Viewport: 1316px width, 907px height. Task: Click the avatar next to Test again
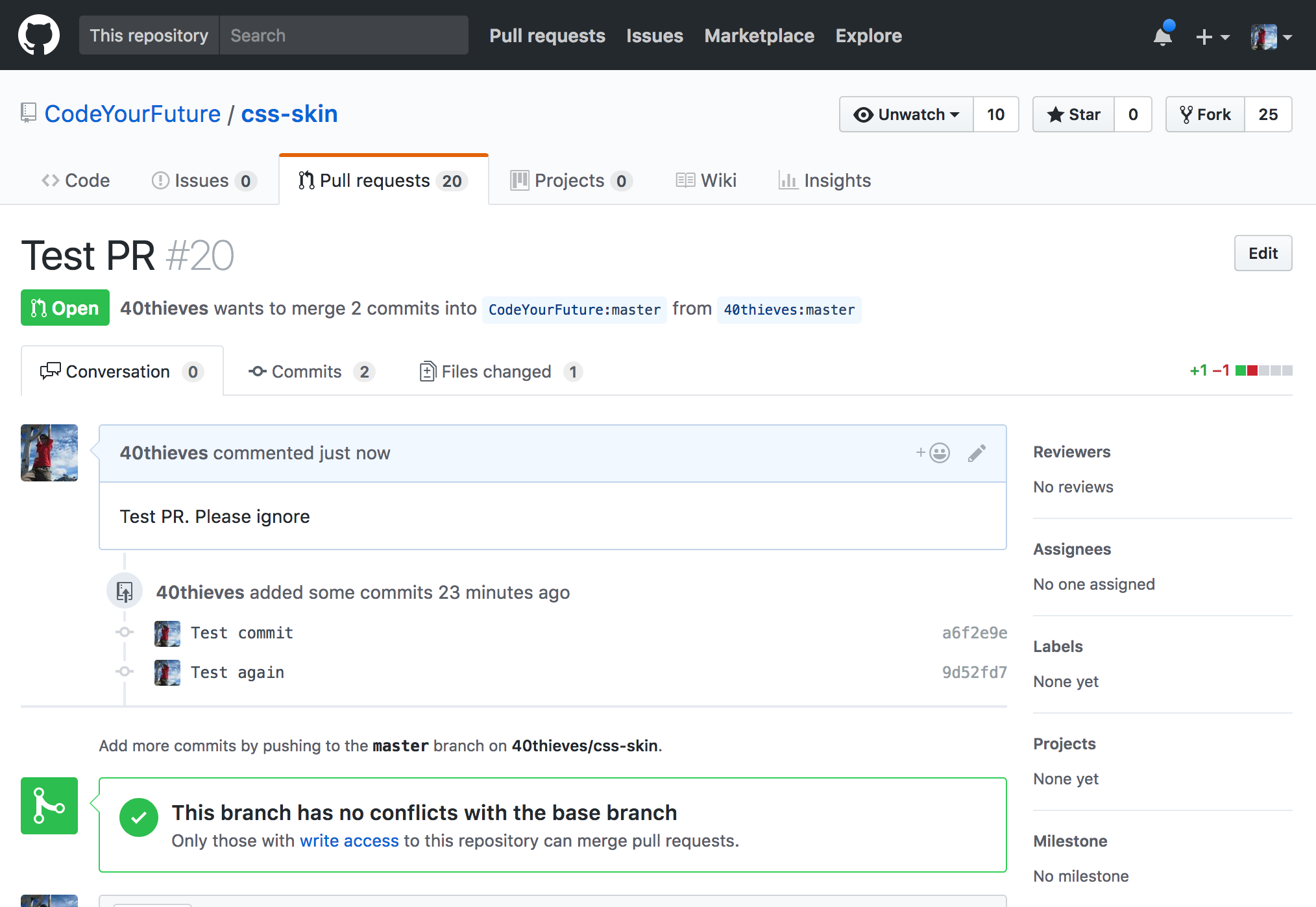[167, 673]
